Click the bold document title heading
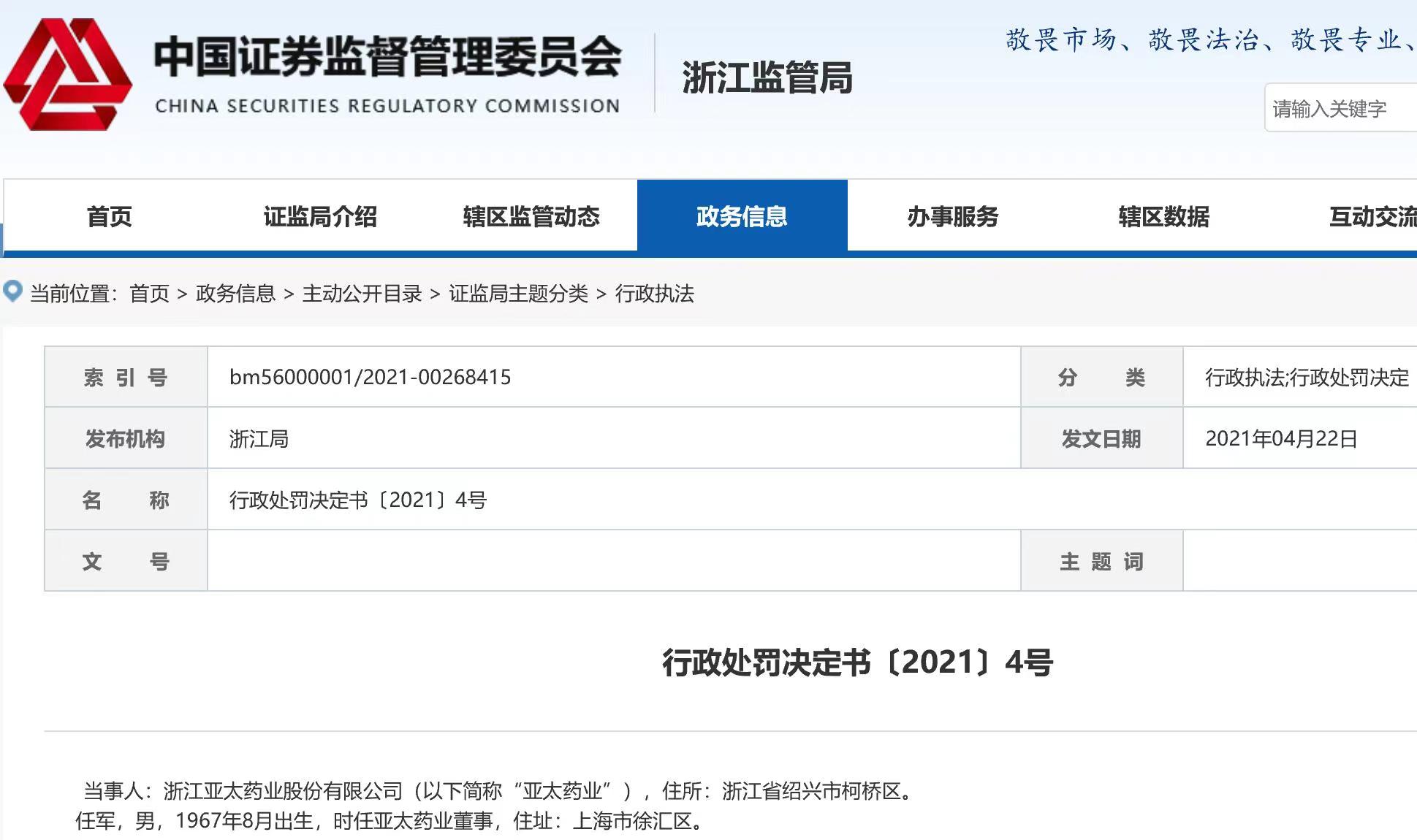 [856, 663]
